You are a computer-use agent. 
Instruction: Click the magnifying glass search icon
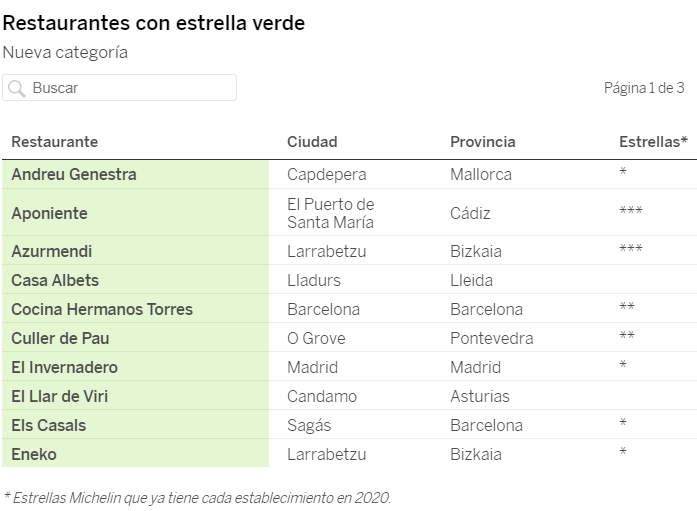click(16, 88)
